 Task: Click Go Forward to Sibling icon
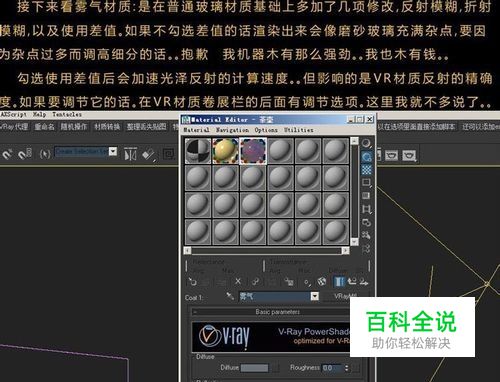pos(363,282)
